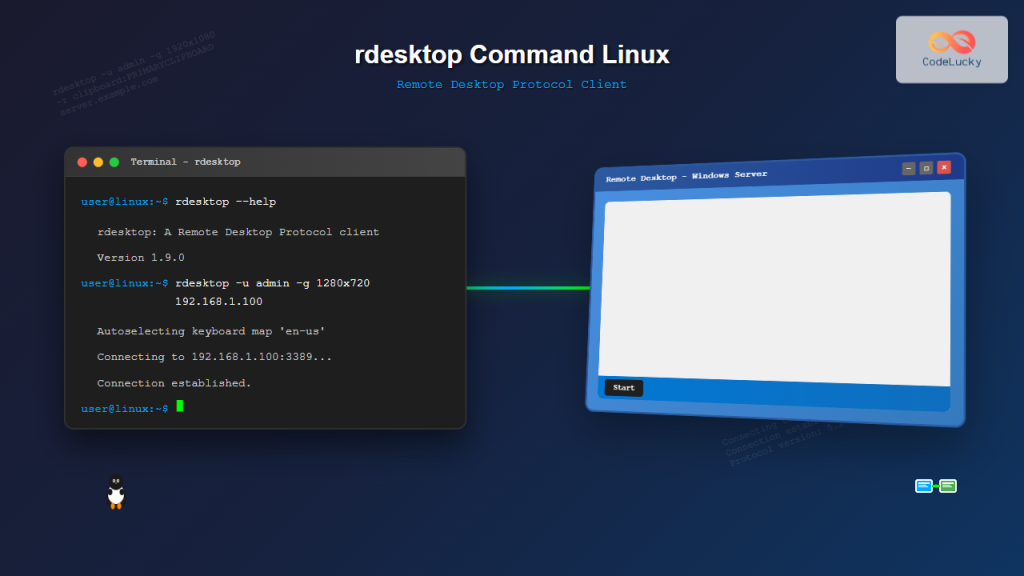Image resolution: width=1024 pixels, height=576 pixels.
Task: Click the minimize icon on the Remote Desktop window
Action: point(908,167)
